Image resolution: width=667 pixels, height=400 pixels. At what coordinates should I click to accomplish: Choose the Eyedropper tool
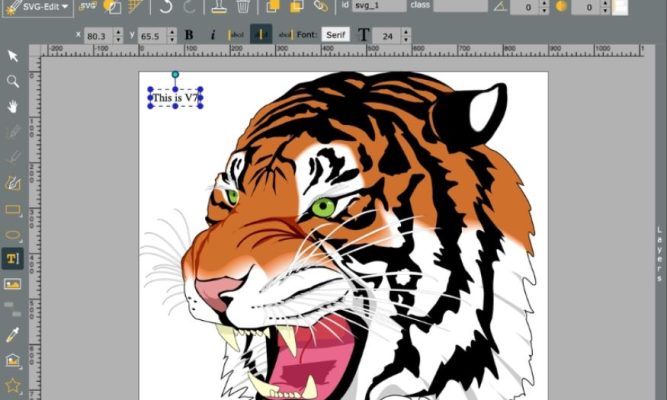point(13,334)
